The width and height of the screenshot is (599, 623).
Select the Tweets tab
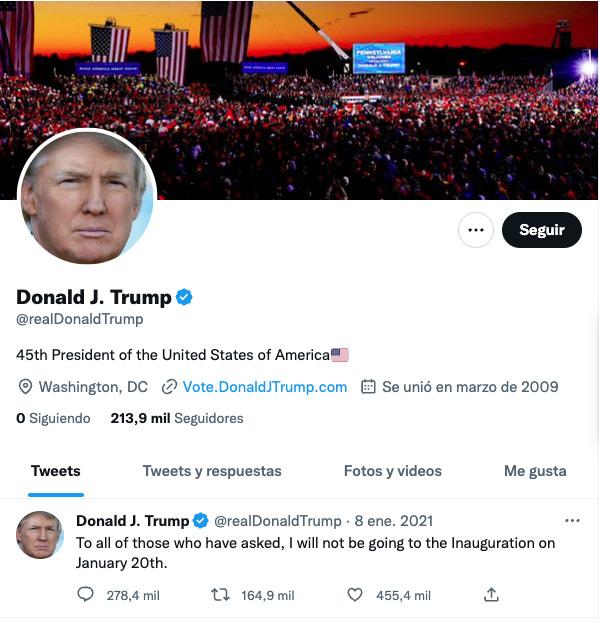pyautogui.click(x=56, y=471)
